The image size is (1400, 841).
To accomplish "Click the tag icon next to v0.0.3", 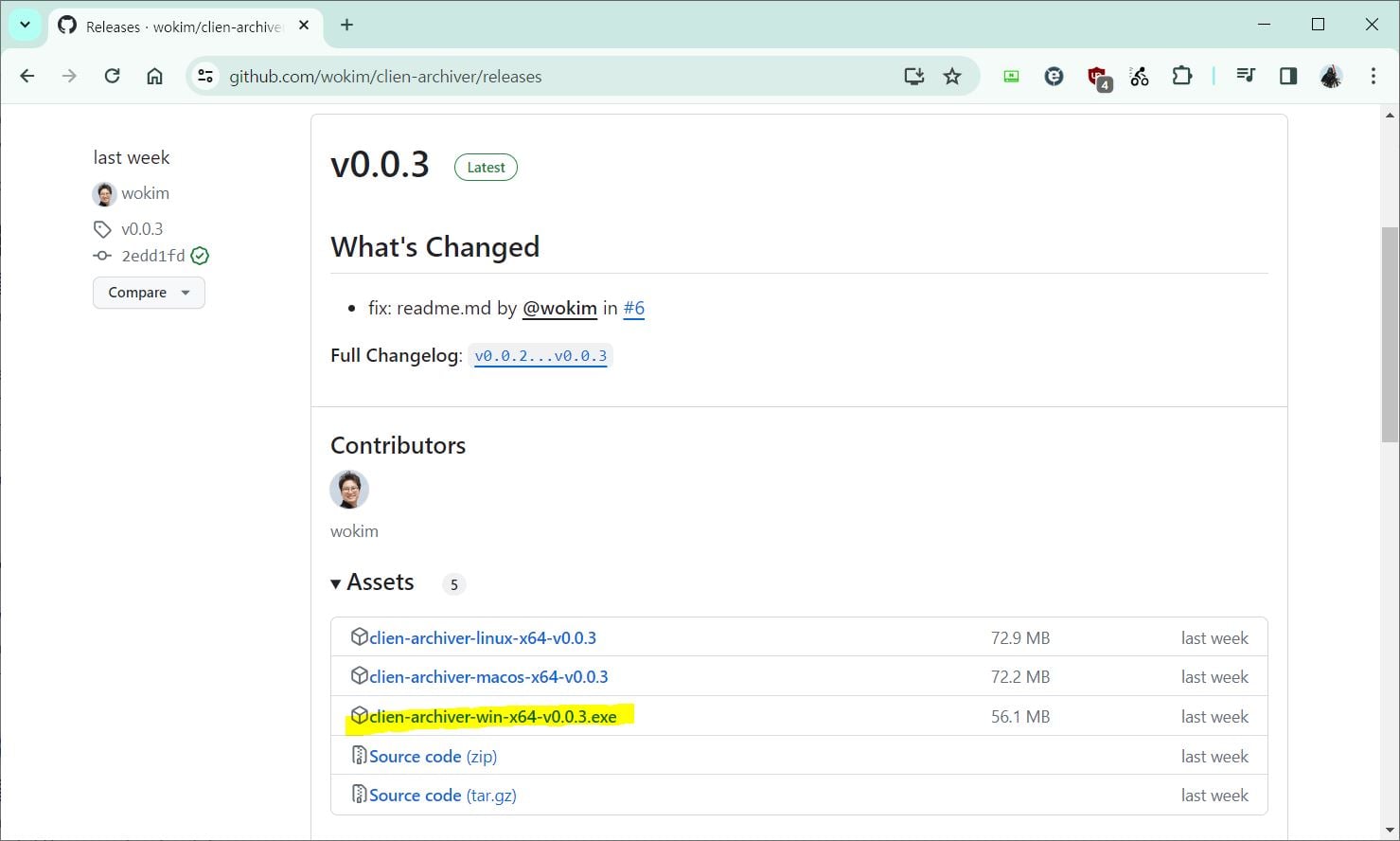I will [x=102, y=229].
